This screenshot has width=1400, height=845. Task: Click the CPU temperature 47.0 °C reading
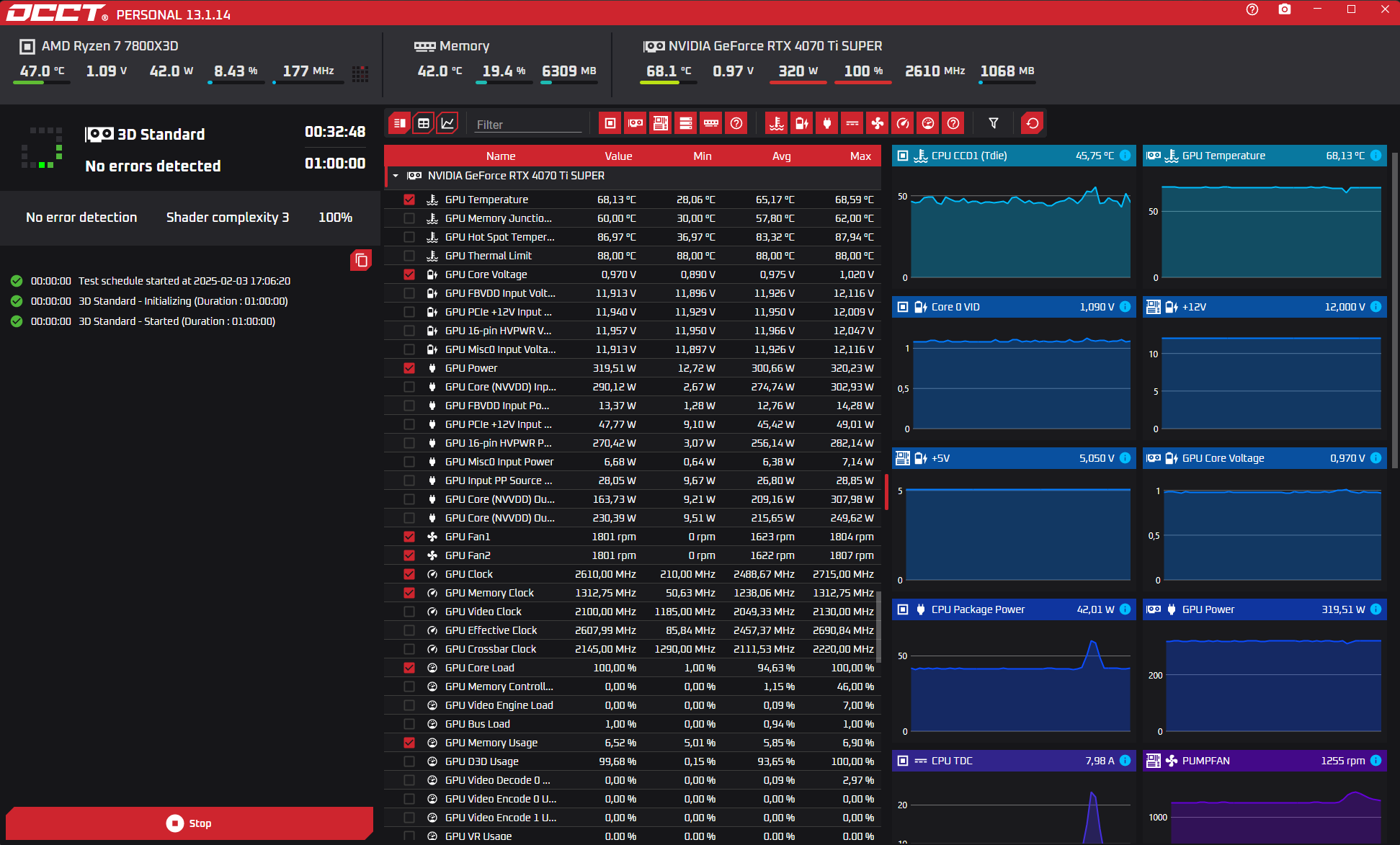tap(42, 71)
